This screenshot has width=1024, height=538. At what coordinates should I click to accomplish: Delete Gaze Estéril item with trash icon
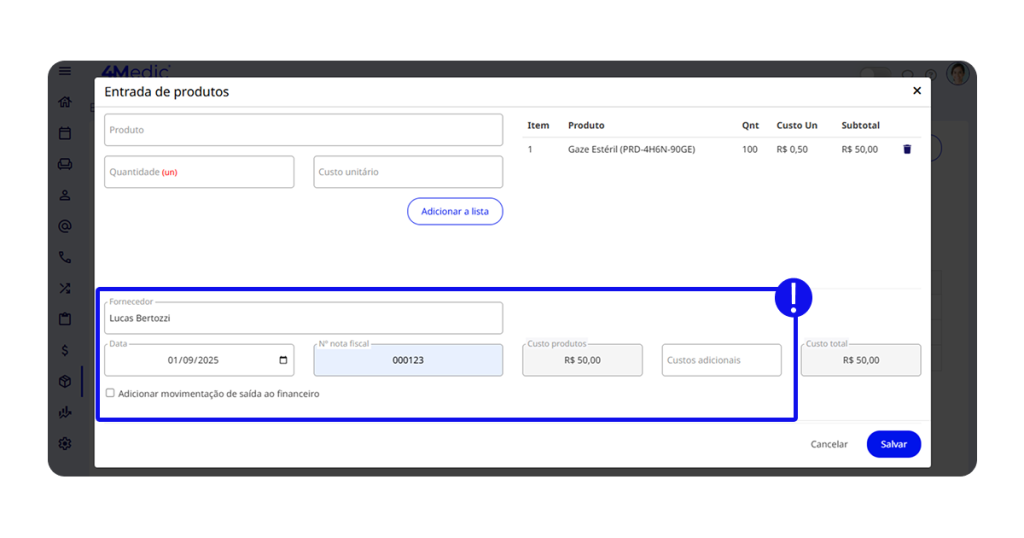[907, 149]
